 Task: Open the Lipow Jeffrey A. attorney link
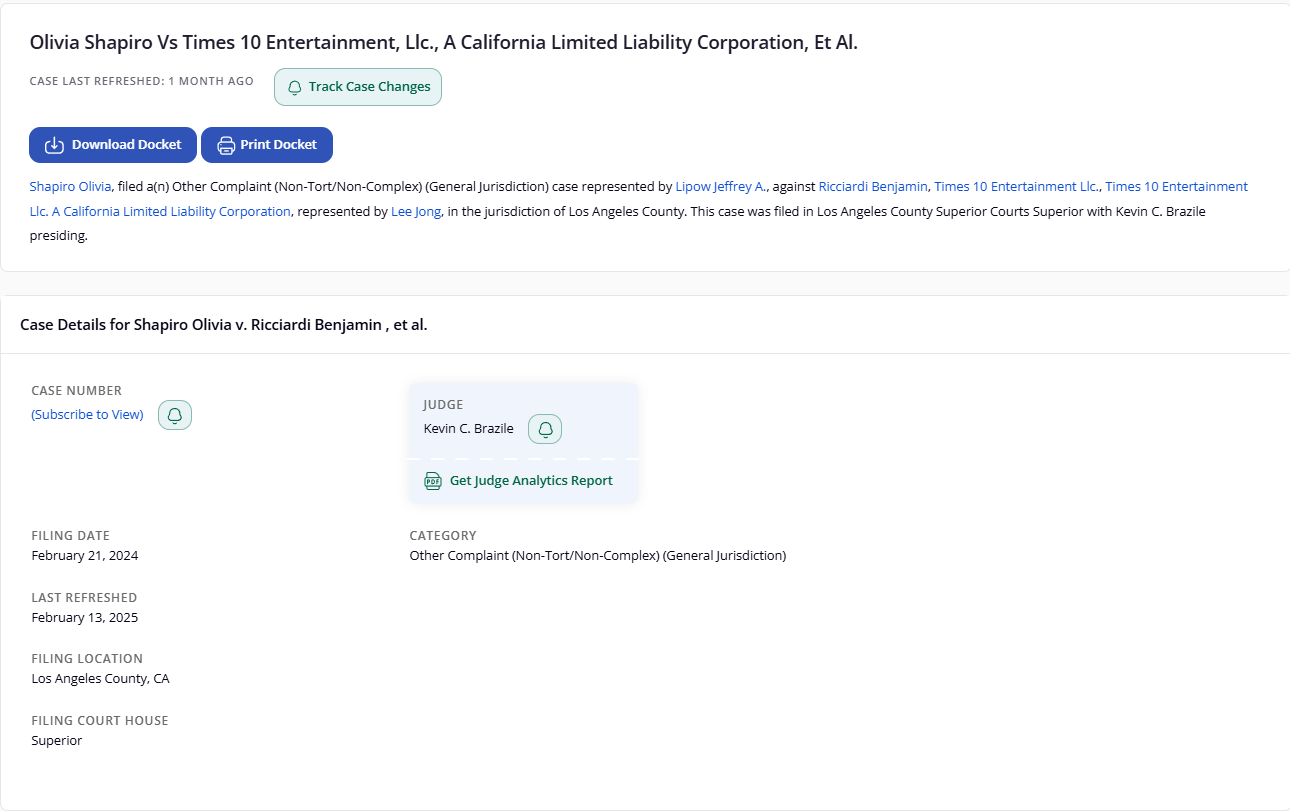point(720,186)
